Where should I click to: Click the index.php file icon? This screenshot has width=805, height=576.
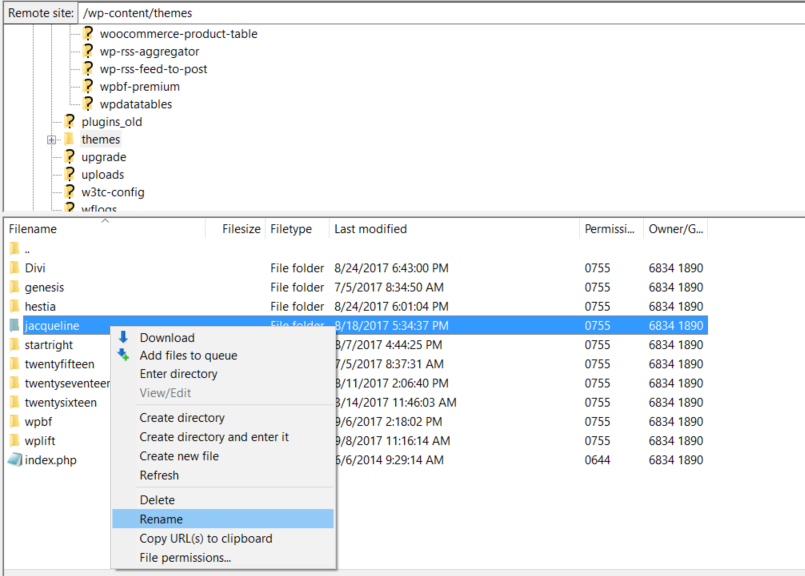pos(15,459)
